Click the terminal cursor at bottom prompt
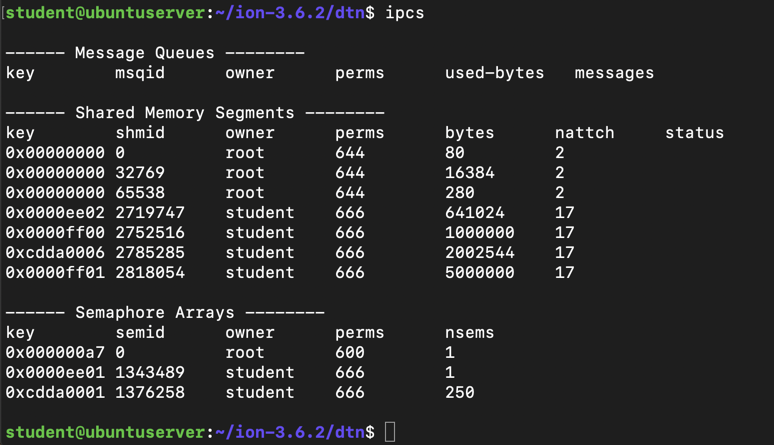Screen dimensions: 774x445 point(390,432)
